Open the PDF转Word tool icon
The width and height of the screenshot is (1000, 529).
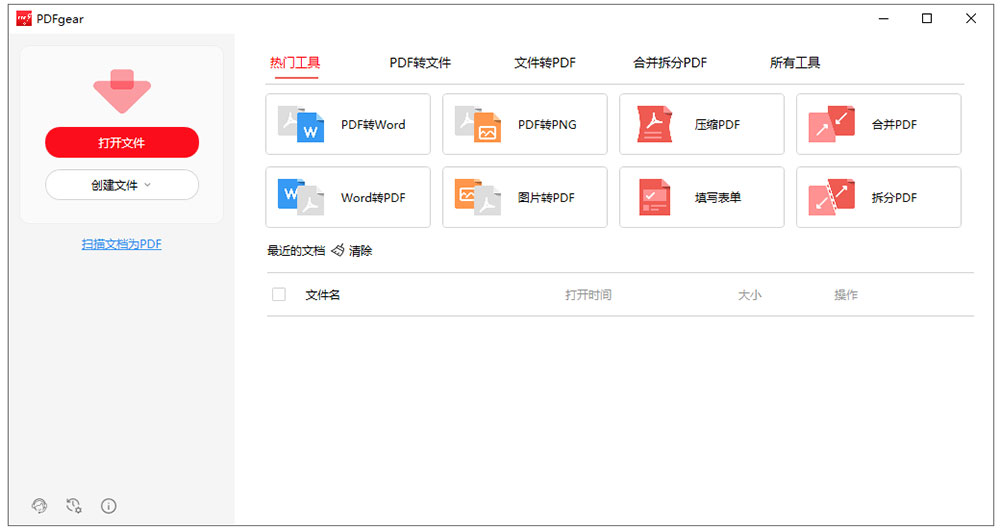[x=301, y=124]
